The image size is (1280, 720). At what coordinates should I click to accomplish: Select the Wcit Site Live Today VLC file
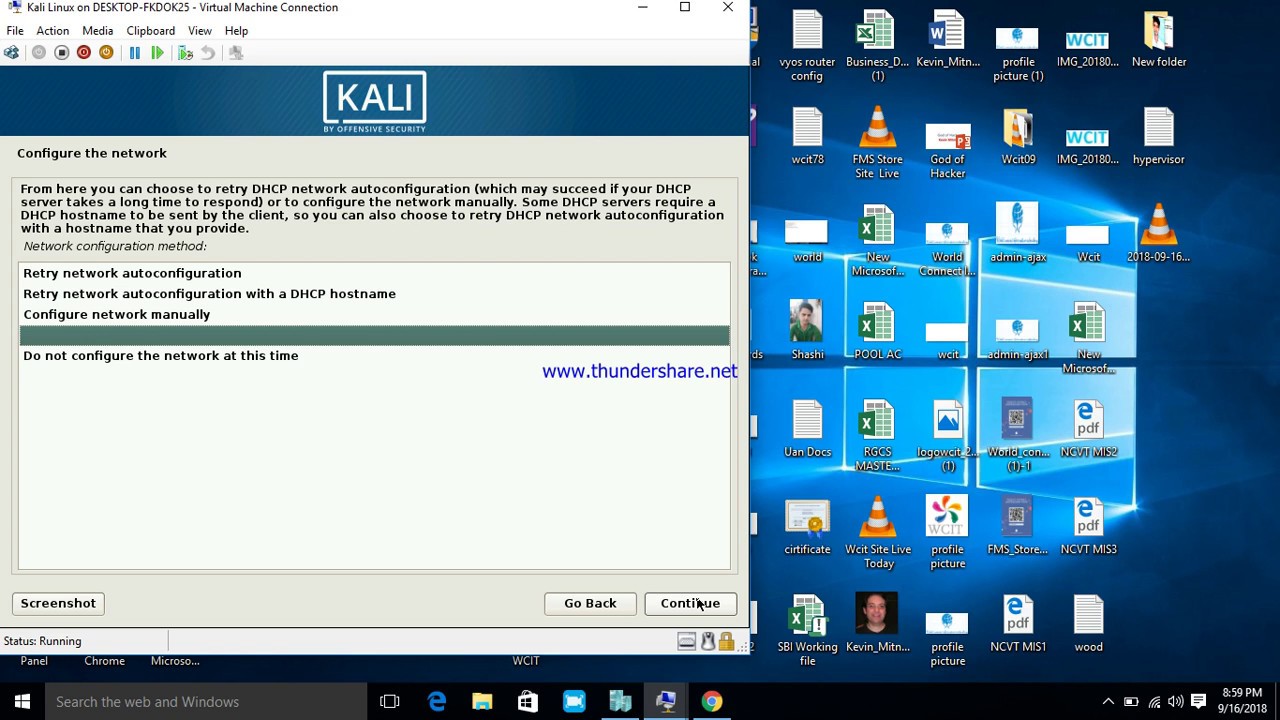point(877,534)
